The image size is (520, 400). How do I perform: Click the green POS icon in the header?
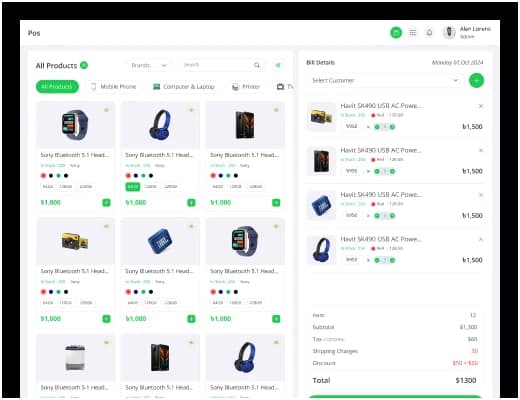[396, 33]
